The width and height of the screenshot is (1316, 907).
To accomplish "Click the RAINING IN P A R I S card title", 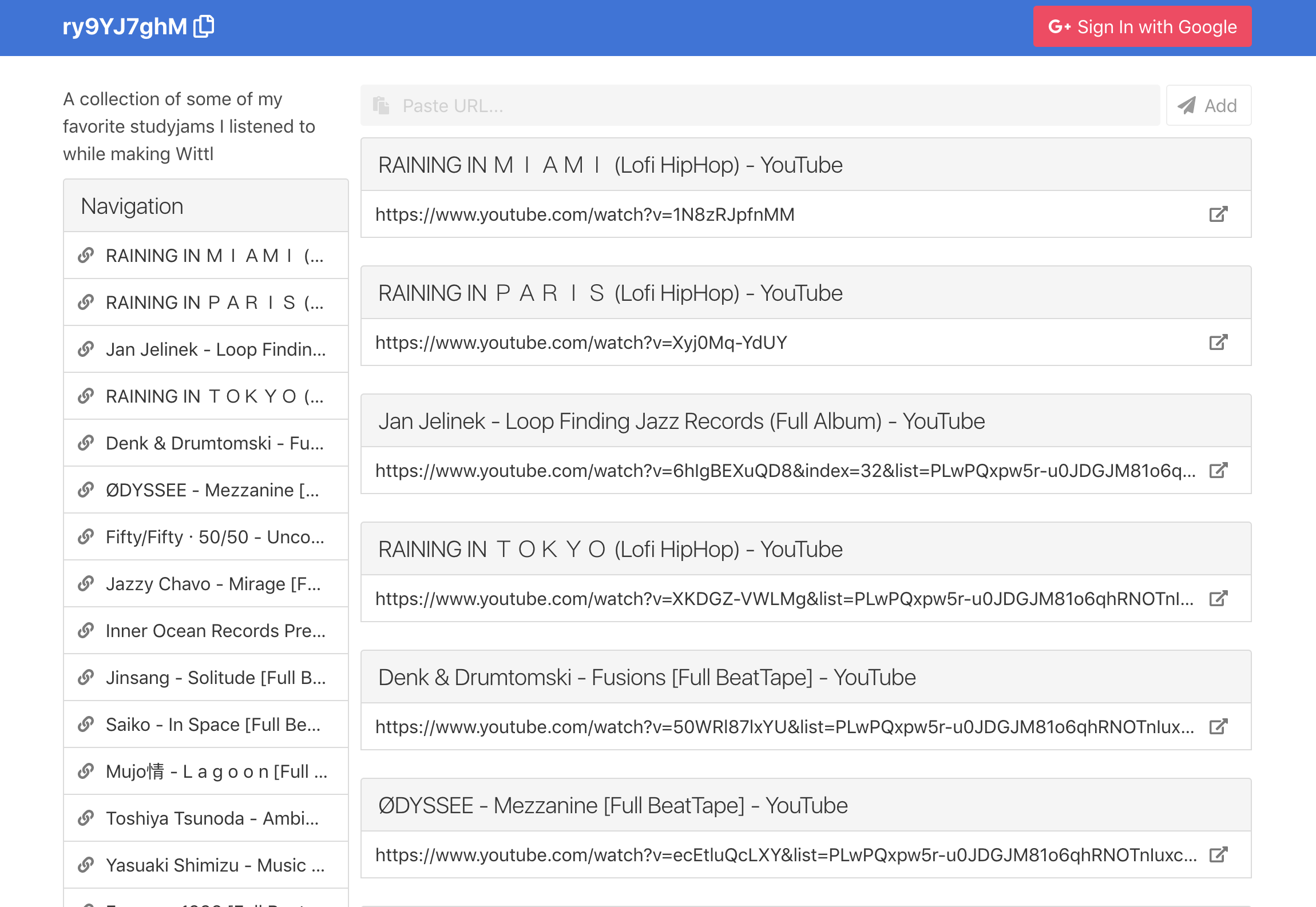I will tap(611, 293).
